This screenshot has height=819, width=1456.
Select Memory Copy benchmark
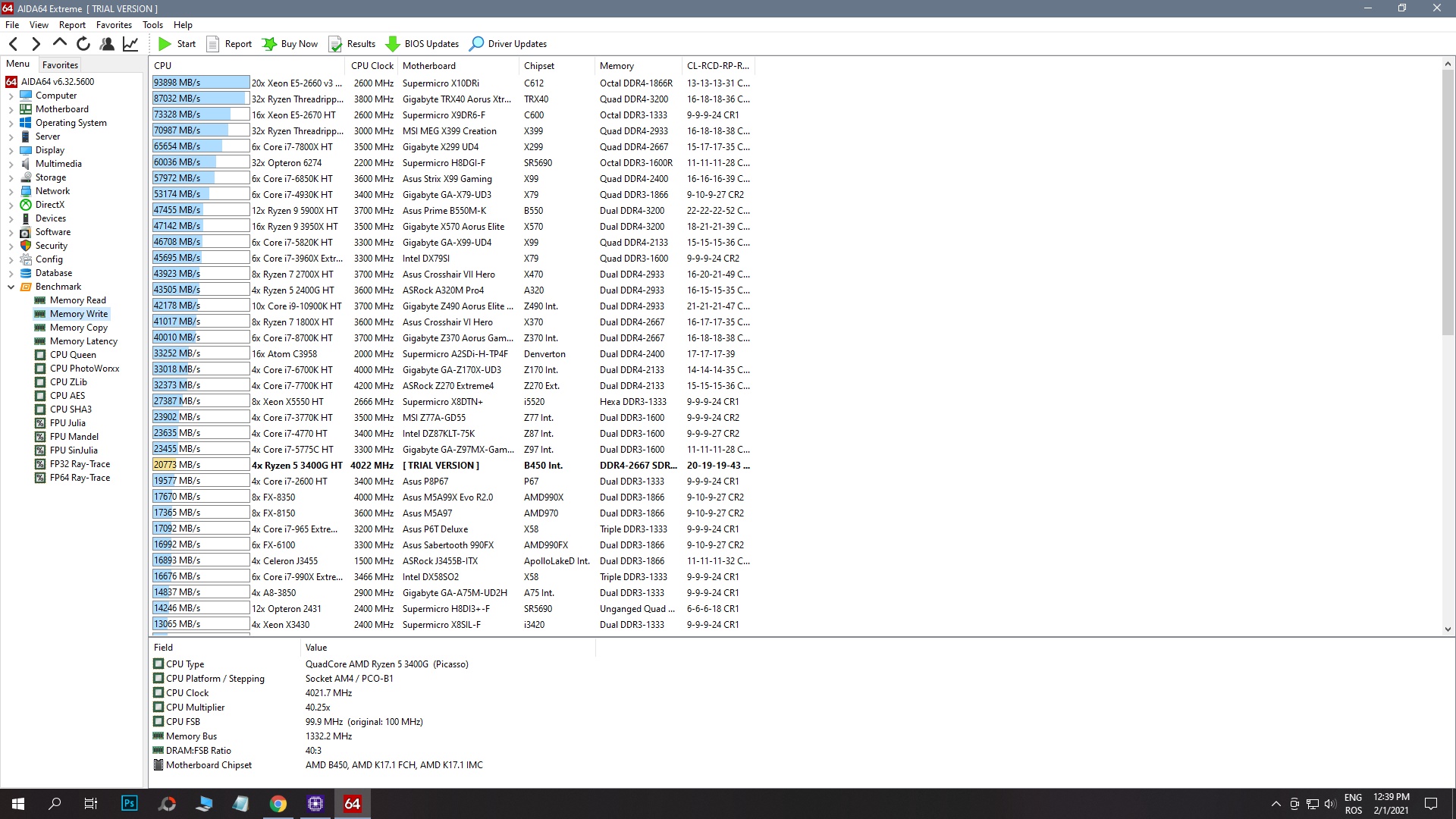78,328
